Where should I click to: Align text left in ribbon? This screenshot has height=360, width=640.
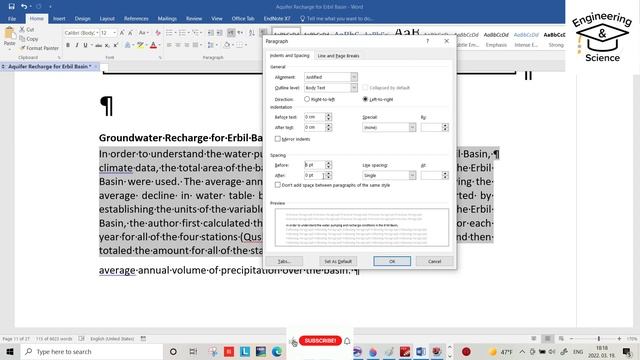point(169,45)
